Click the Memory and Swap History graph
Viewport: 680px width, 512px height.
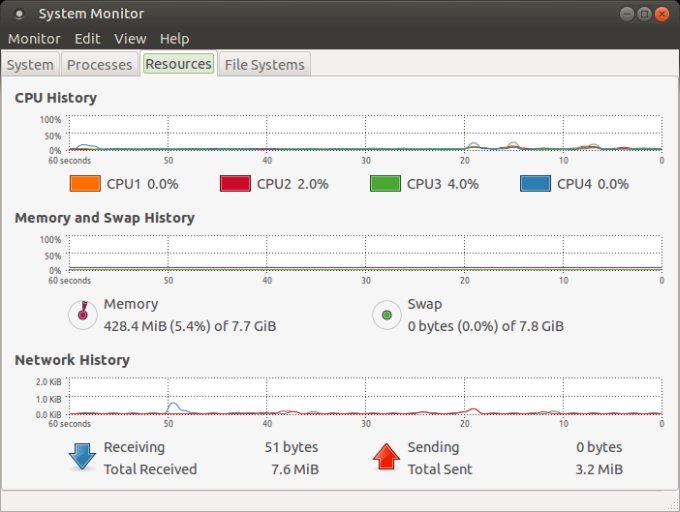click(x=364, y=254)
